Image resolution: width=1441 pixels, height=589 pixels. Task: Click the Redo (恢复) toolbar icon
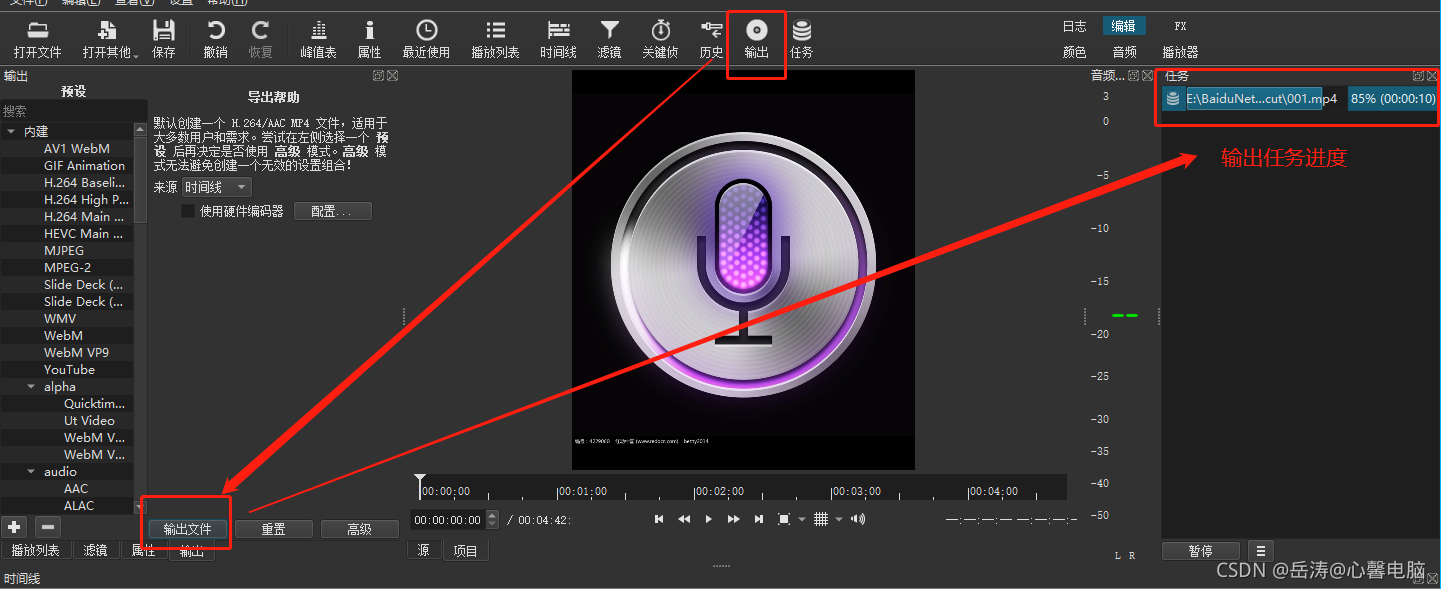click(x=260, y=31)
